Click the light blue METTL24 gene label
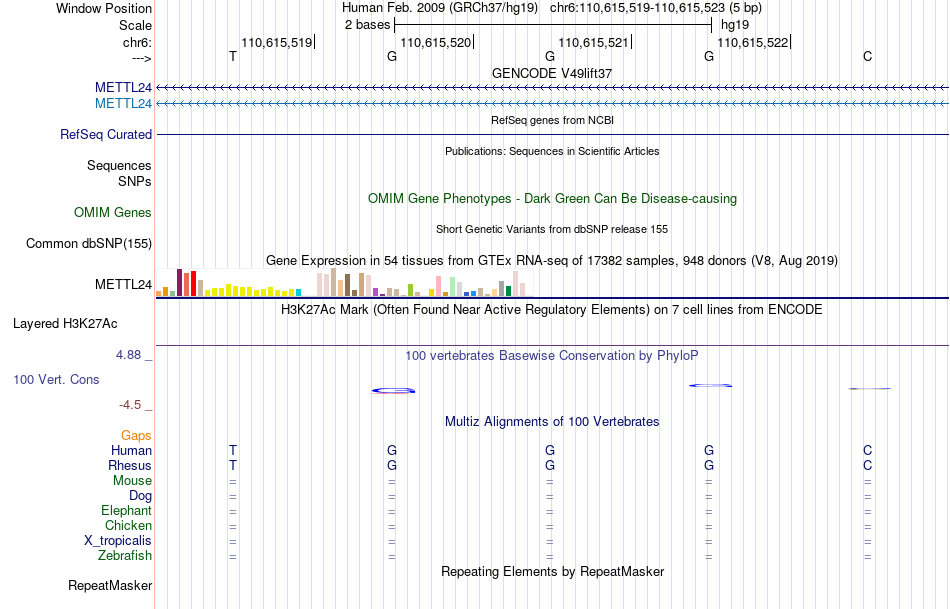Image resolution: width=950 pixels, height=609 pixels. point(123,104)
